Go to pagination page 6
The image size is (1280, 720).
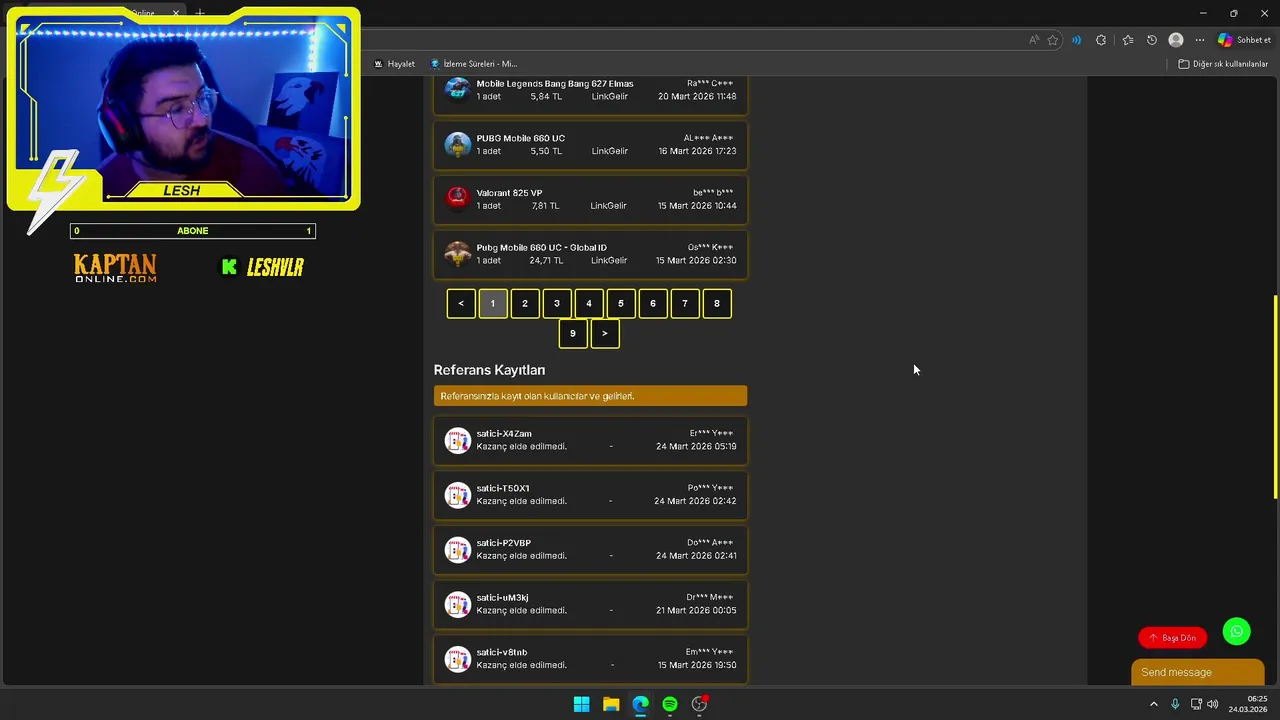click(653, 303)
